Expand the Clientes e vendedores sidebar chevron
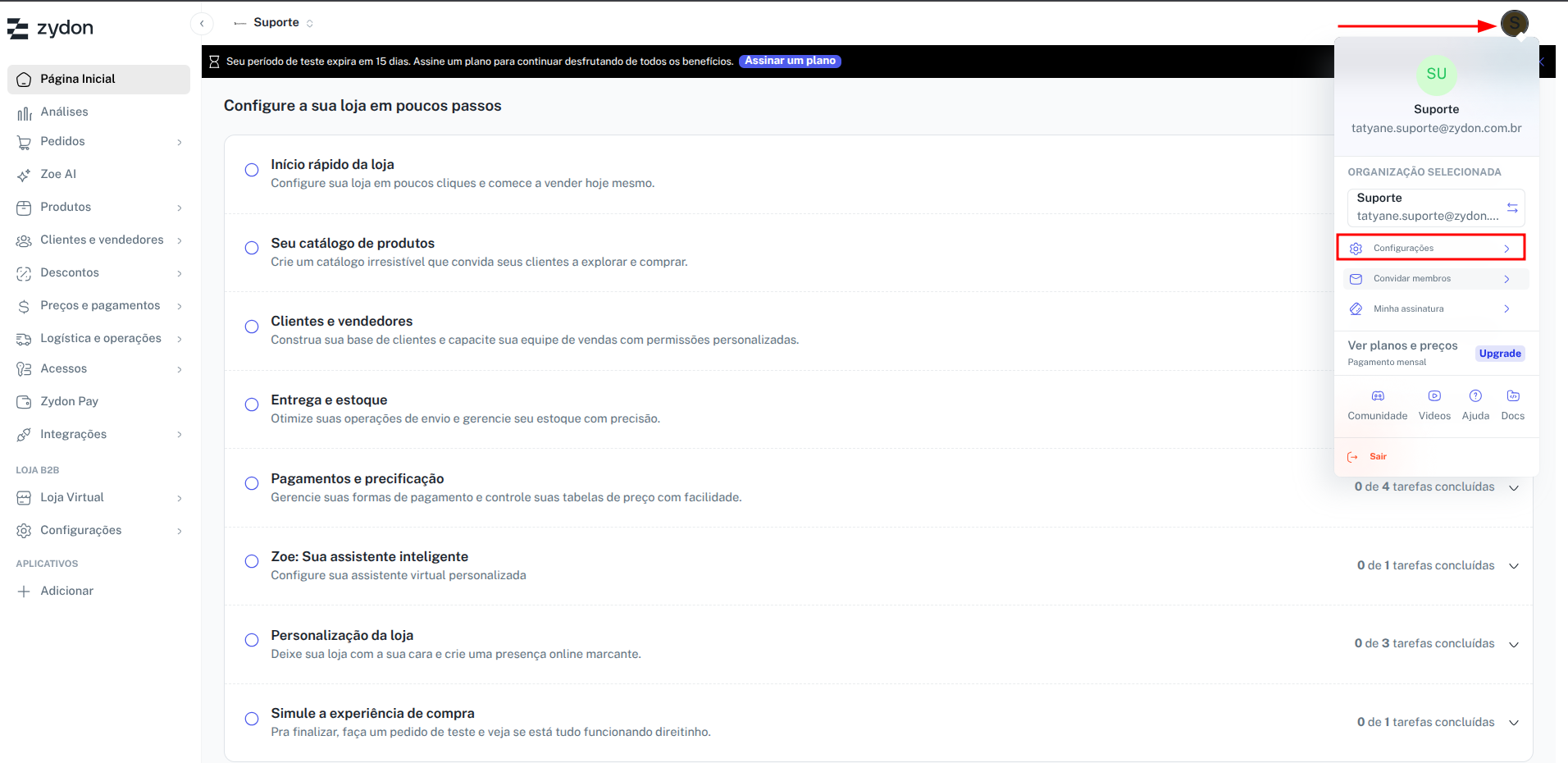The height and width of the screenshot is (763, 1568). 180,240
